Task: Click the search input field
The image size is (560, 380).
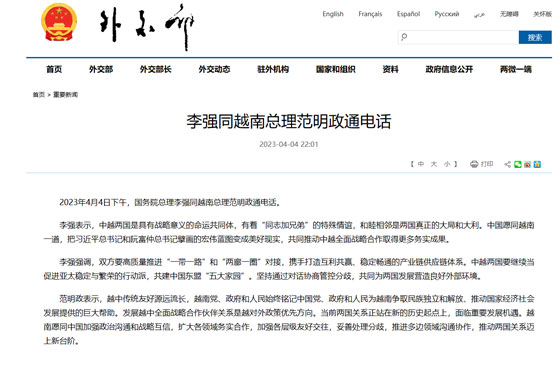Action: 459,37
